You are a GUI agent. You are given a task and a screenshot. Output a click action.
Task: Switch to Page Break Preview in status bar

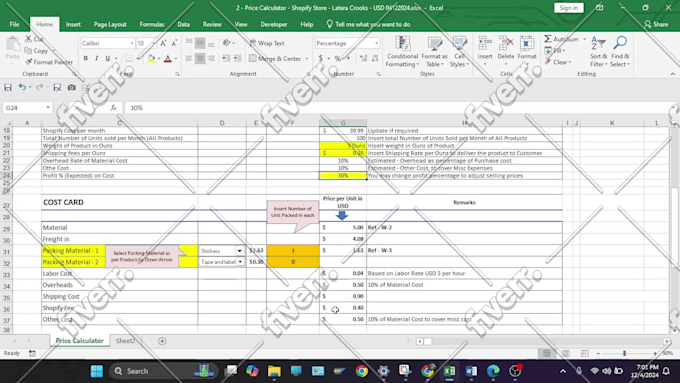[585, 354]
